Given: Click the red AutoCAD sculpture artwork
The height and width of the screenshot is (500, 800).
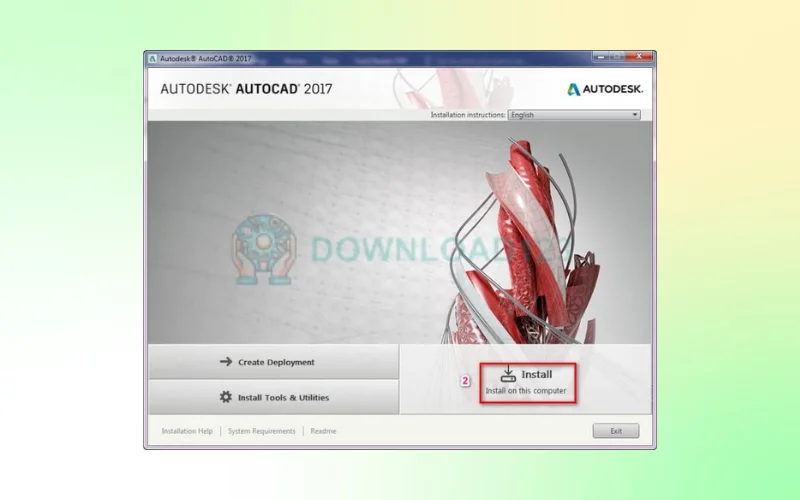Looking at the screenshot, I should pyautogui.click(x=530, y=240).
